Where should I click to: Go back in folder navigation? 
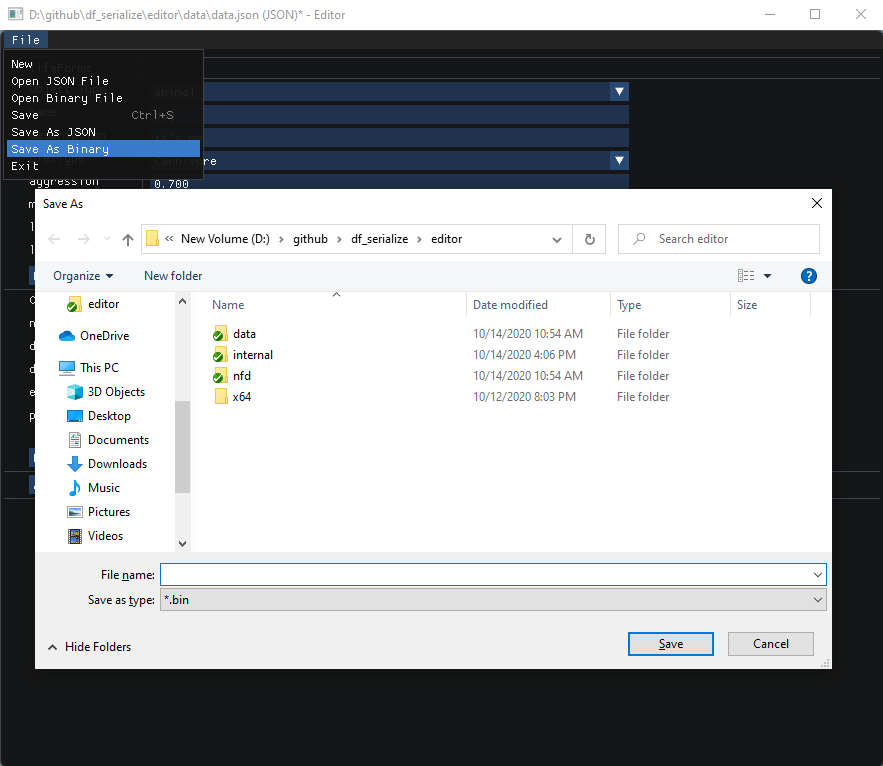tap(54, 239)
